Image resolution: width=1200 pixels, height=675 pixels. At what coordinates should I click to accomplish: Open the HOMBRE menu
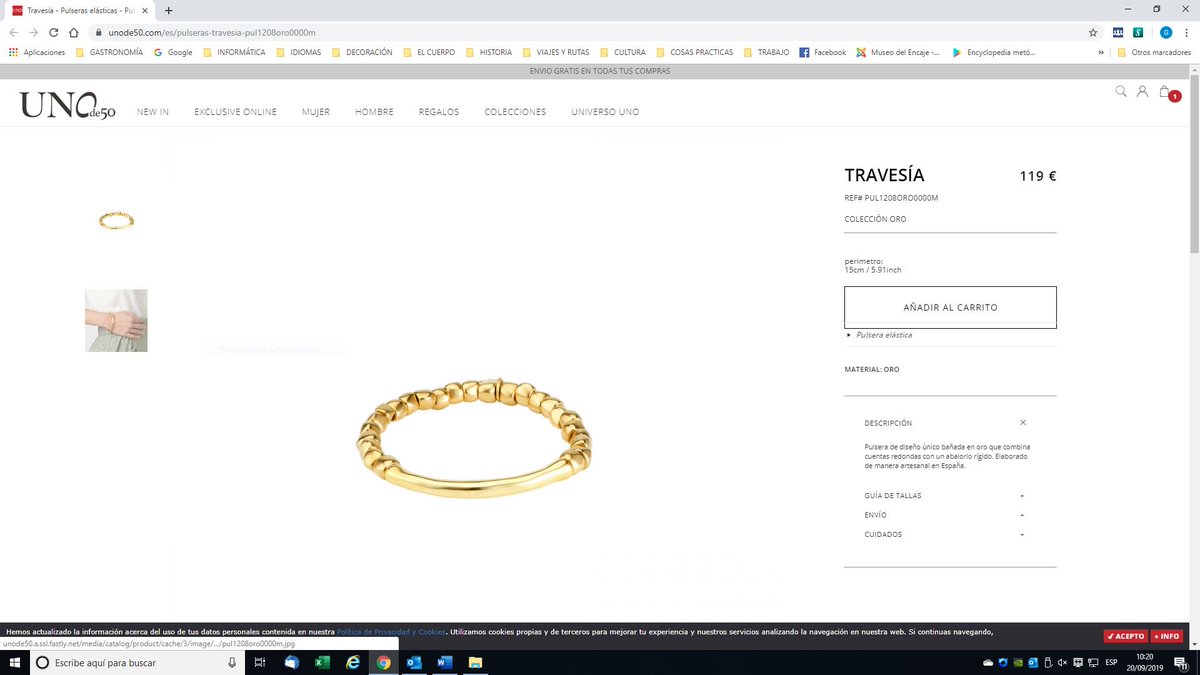tap(374, 112)
